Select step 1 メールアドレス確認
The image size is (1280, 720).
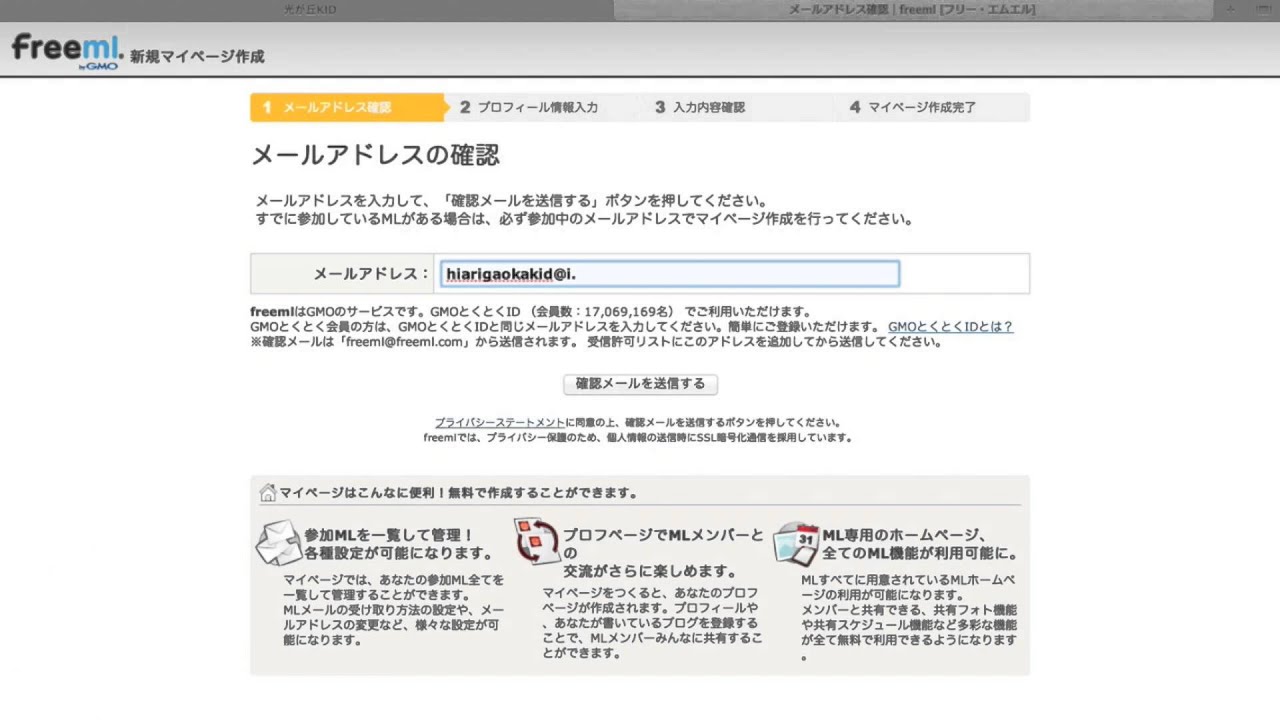346,107
